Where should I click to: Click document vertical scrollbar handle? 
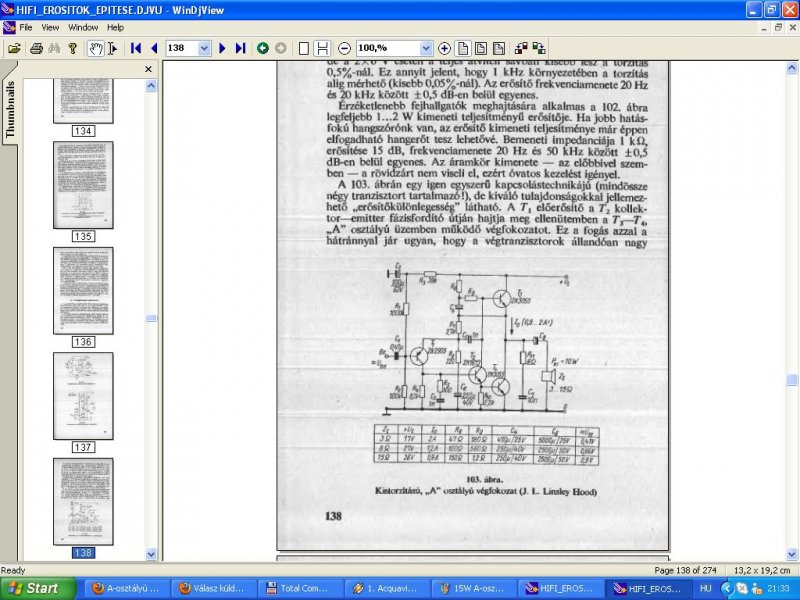pyautogui.click(x=792, y=380)
